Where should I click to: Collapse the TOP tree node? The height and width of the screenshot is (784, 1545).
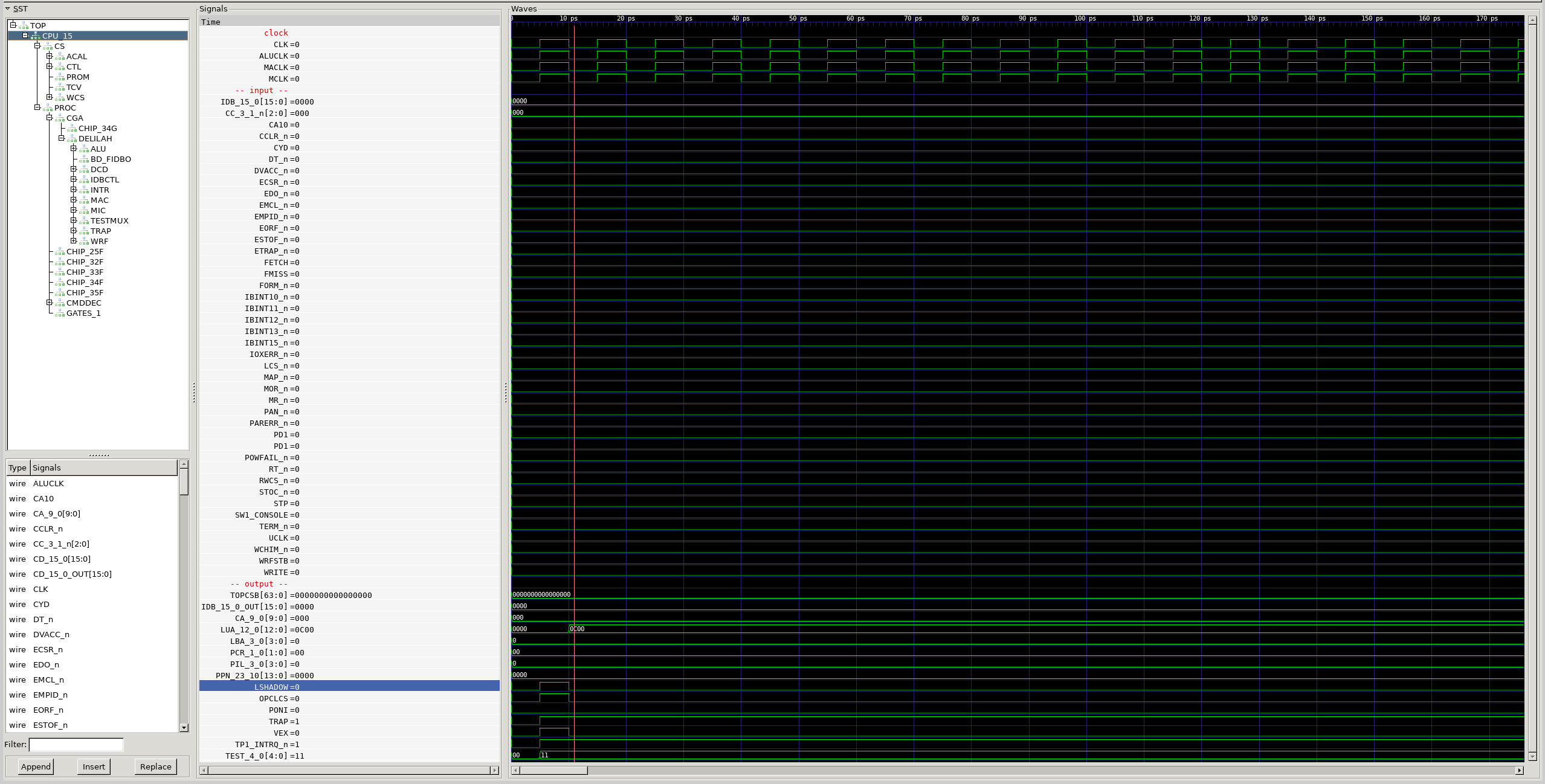pyautogui.click(x=13, y=25)
